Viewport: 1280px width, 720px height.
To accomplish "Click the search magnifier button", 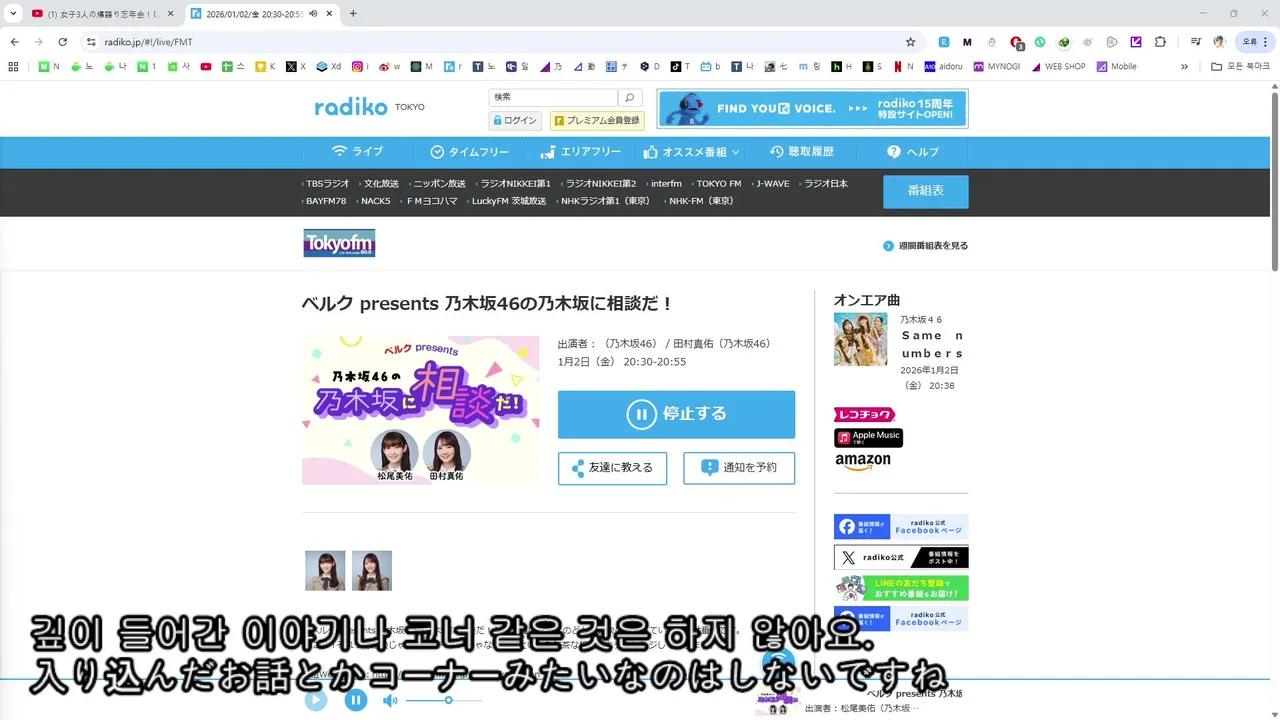I will click(x=629, y=97).
